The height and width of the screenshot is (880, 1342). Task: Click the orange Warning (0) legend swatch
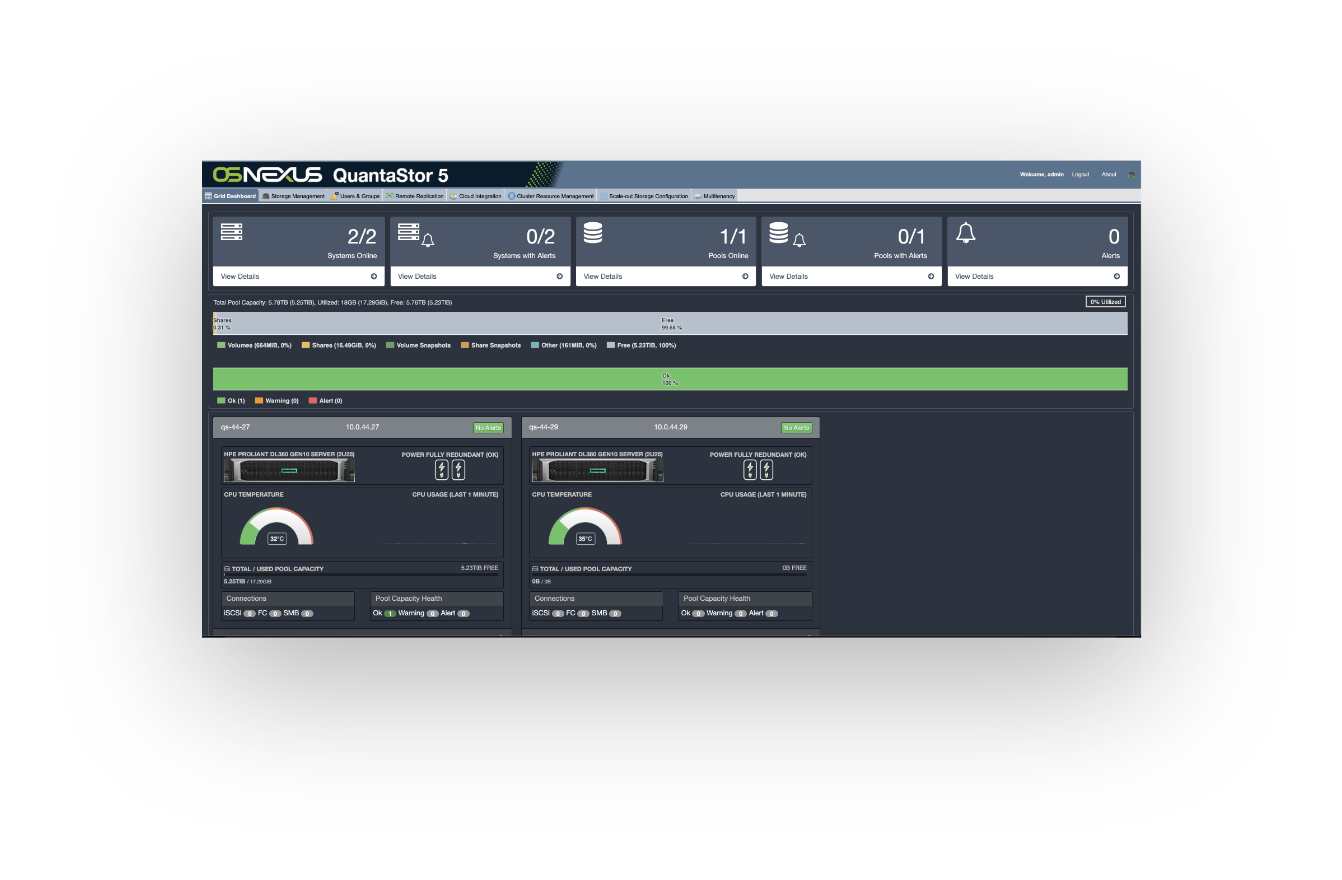pos(259,401)
